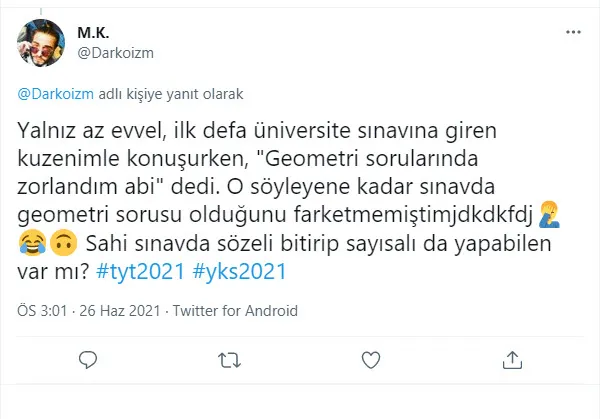Click M.K.'s profile avatar picture
Screen dimensions: 600x419
point(39,41)
